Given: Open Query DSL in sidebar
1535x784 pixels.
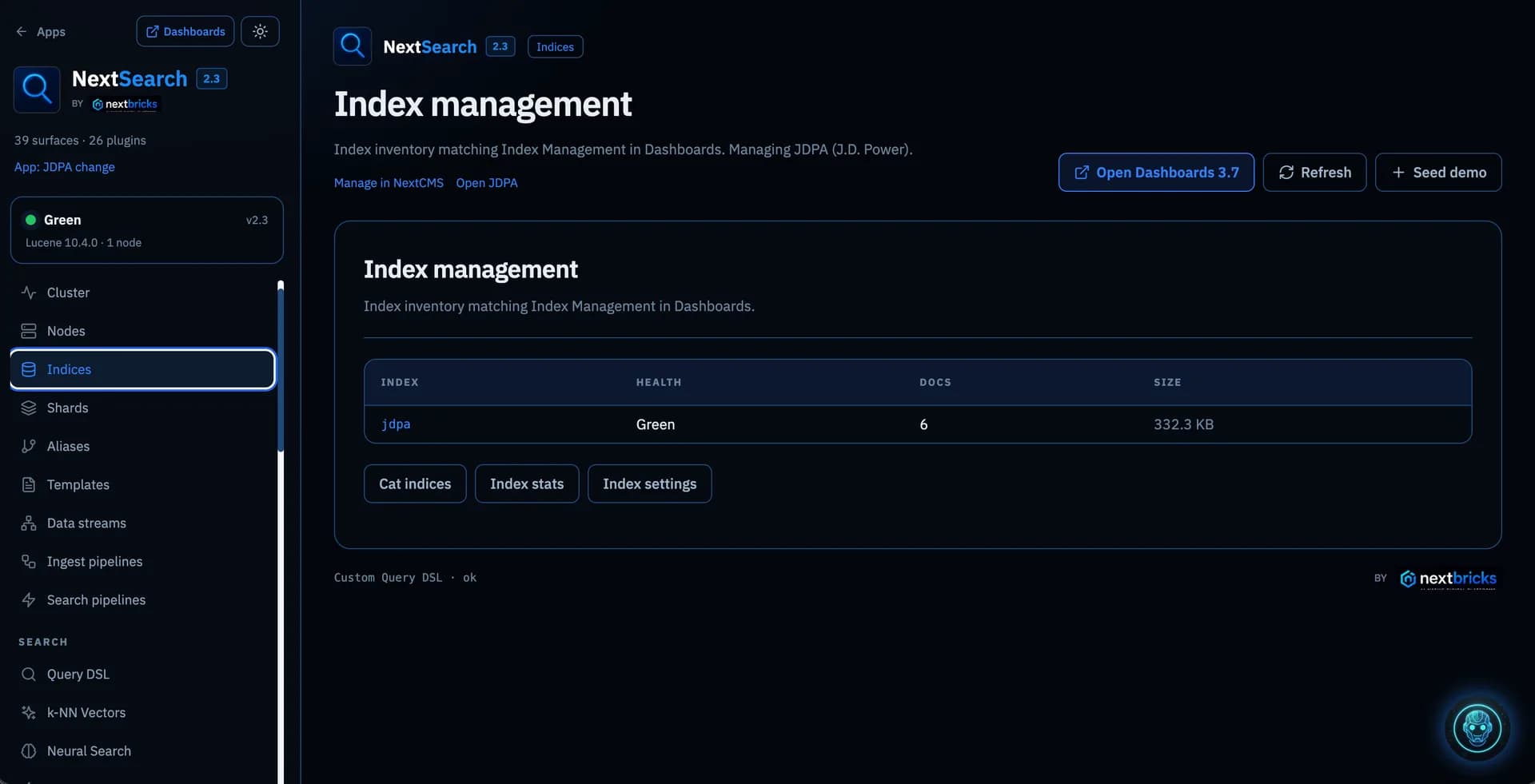Looking at the screenshot, I should click(143, 674).
